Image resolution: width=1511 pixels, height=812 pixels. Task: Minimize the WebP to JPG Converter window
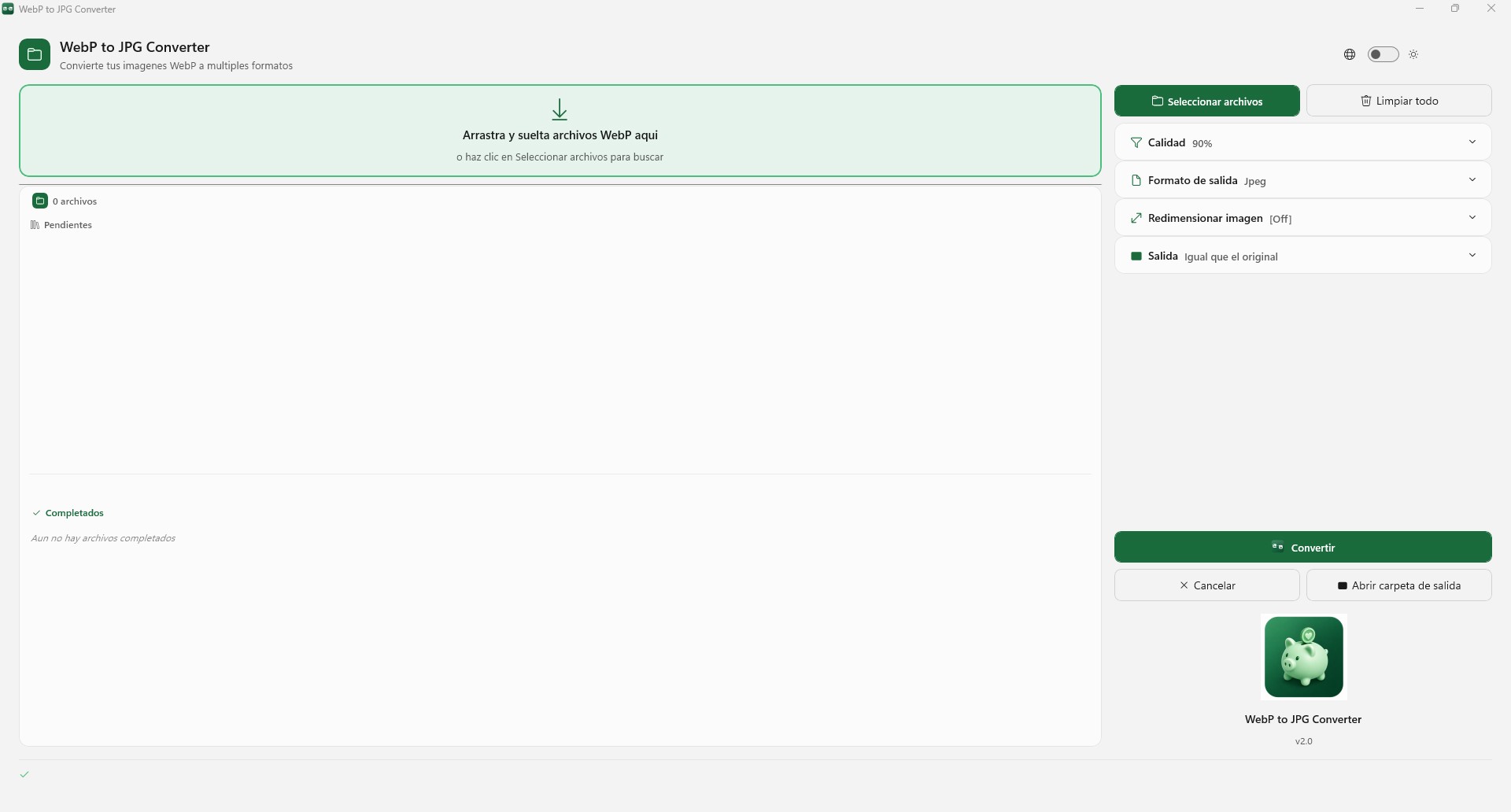point(1420,9)
